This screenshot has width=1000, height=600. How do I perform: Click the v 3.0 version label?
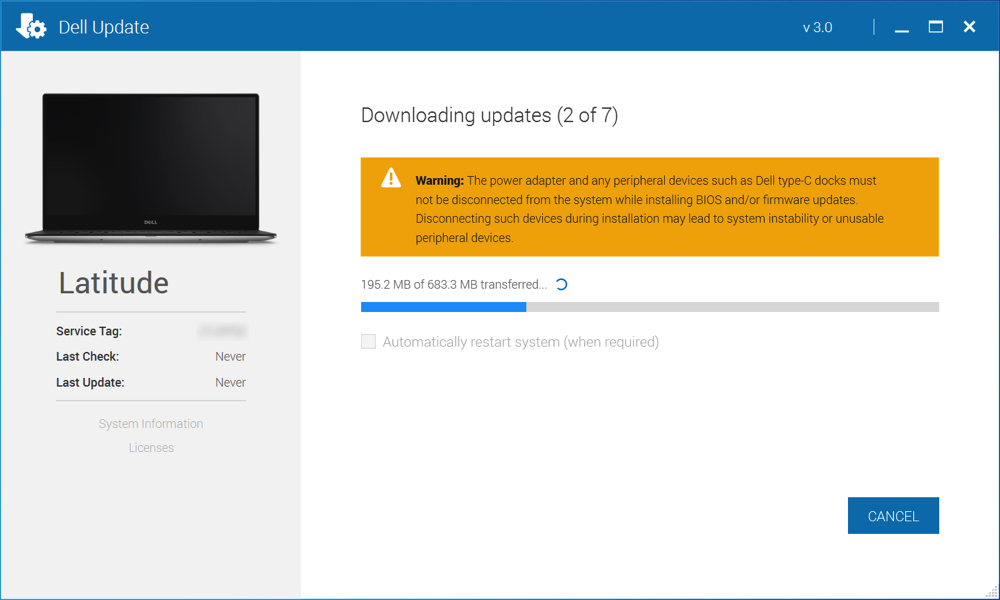[817, 27]
